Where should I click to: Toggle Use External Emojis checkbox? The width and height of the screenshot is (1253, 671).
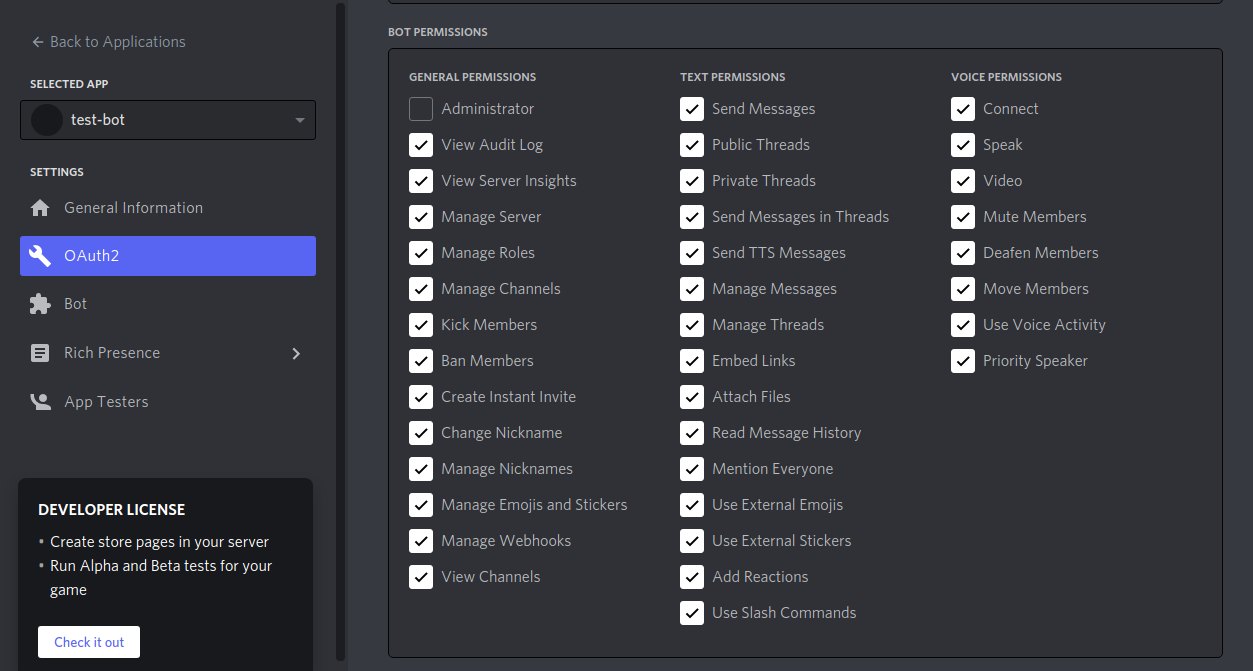[x=692, y=505]
